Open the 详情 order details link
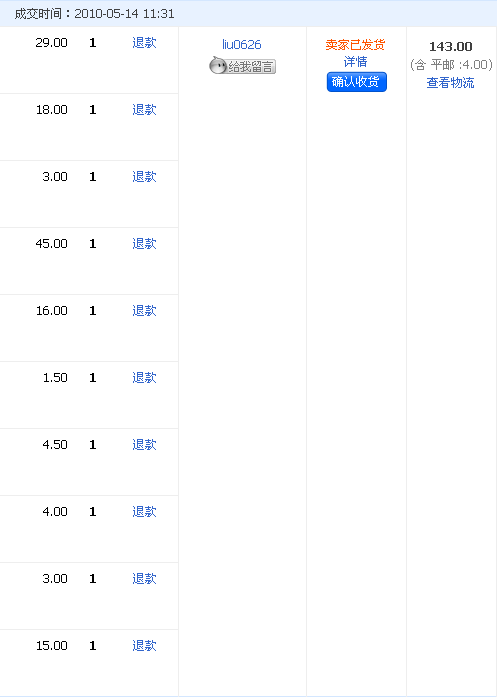The width and height of the screenshot is (497, 697). (356, 62)
